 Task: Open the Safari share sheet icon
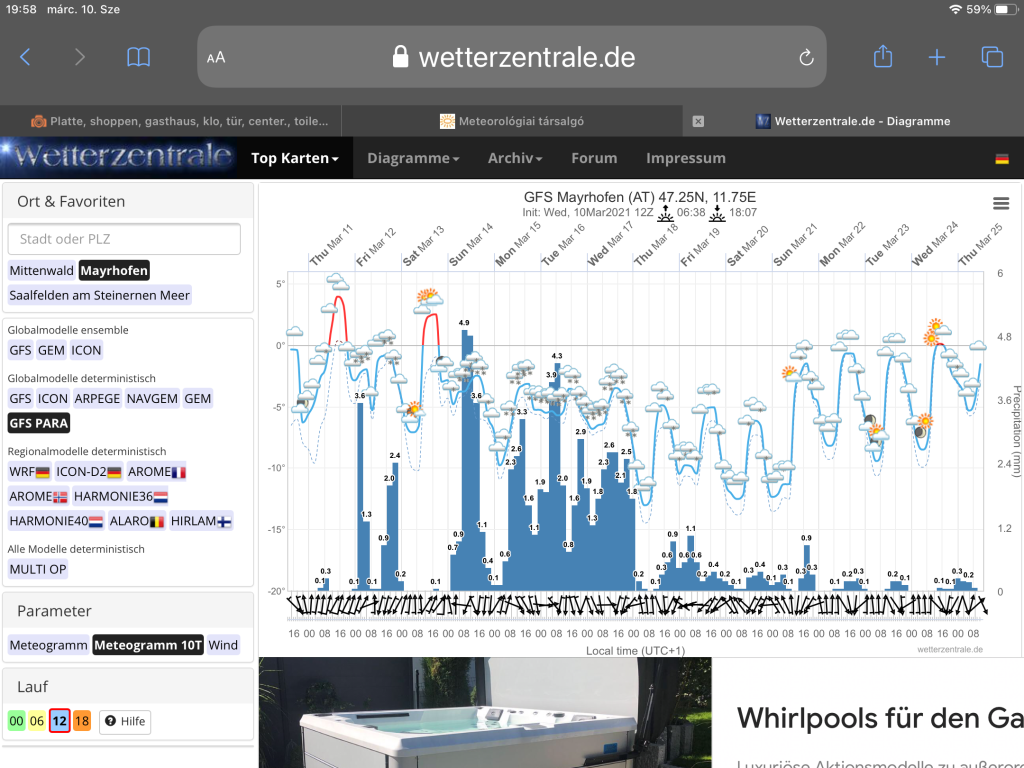click(x=882, y=57)
